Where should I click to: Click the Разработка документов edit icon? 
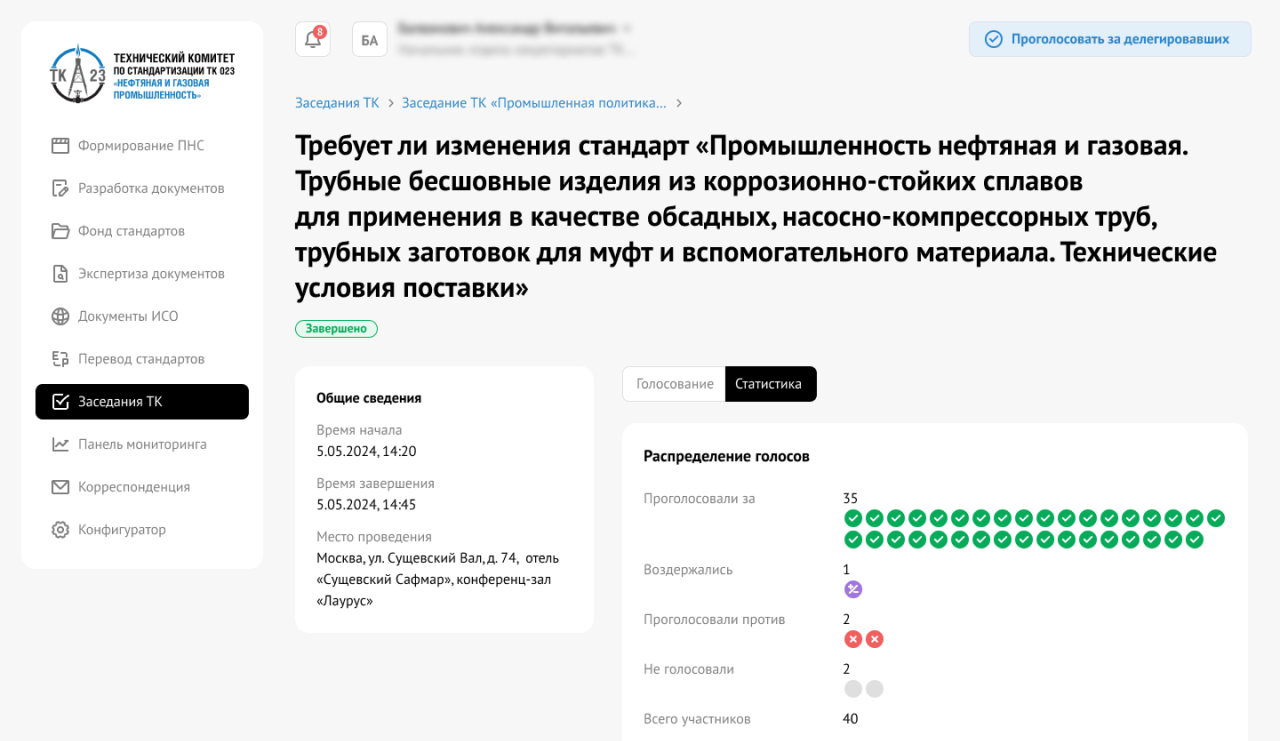[x=60, y=189]
